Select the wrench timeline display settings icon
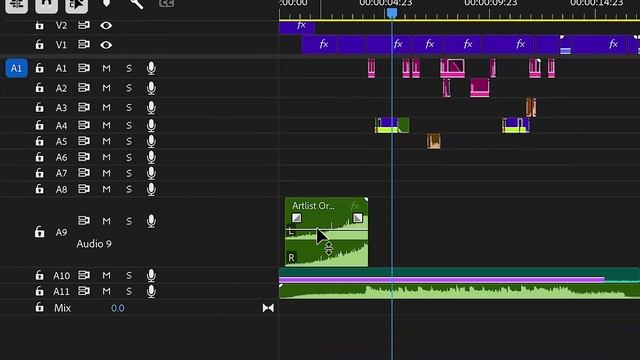This screenshot has height=360, width=640. click(x=137, y=4)
